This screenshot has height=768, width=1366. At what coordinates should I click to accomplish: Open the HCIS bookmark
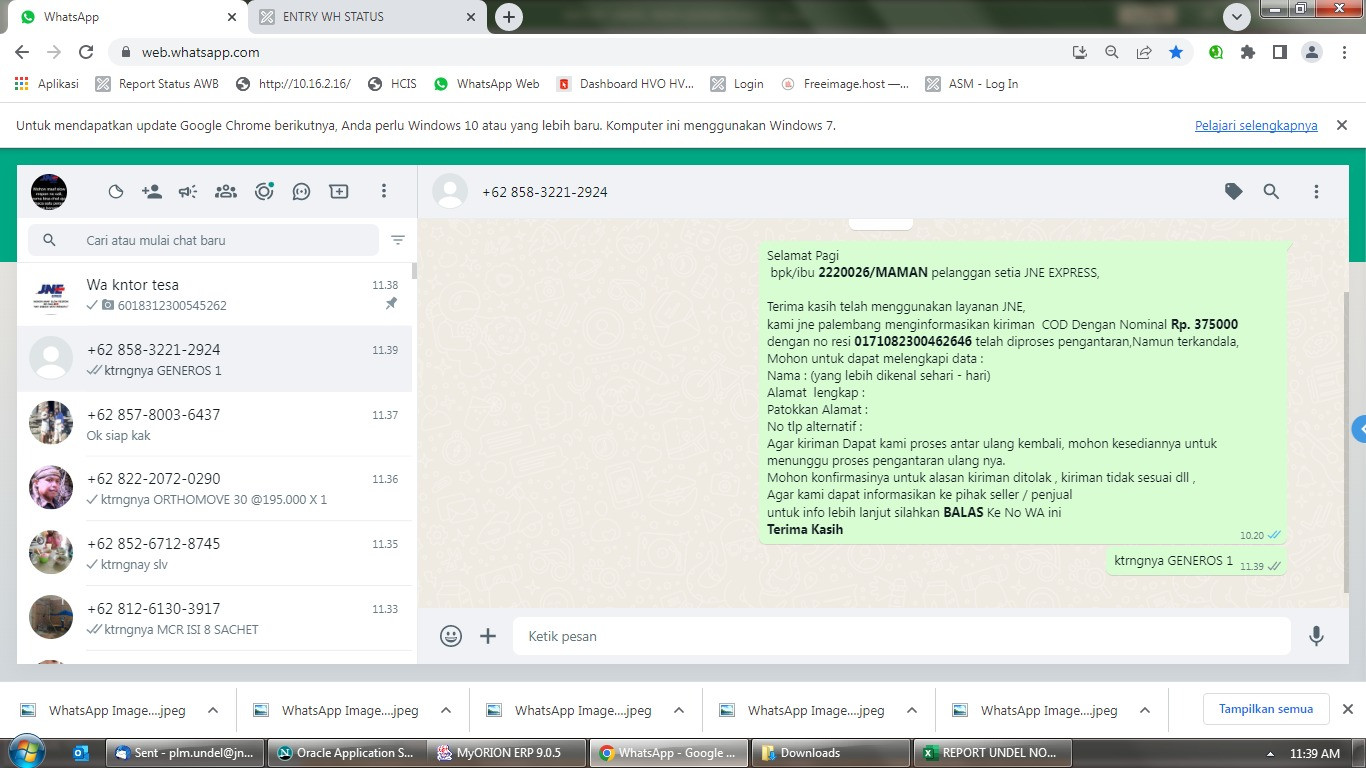point(392,84)
